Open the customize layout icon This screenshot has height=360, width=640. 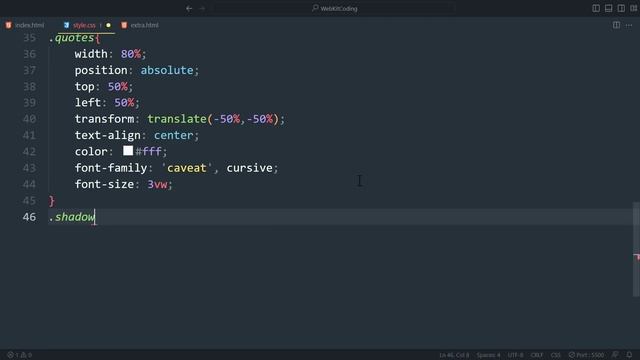click(633, 8)
